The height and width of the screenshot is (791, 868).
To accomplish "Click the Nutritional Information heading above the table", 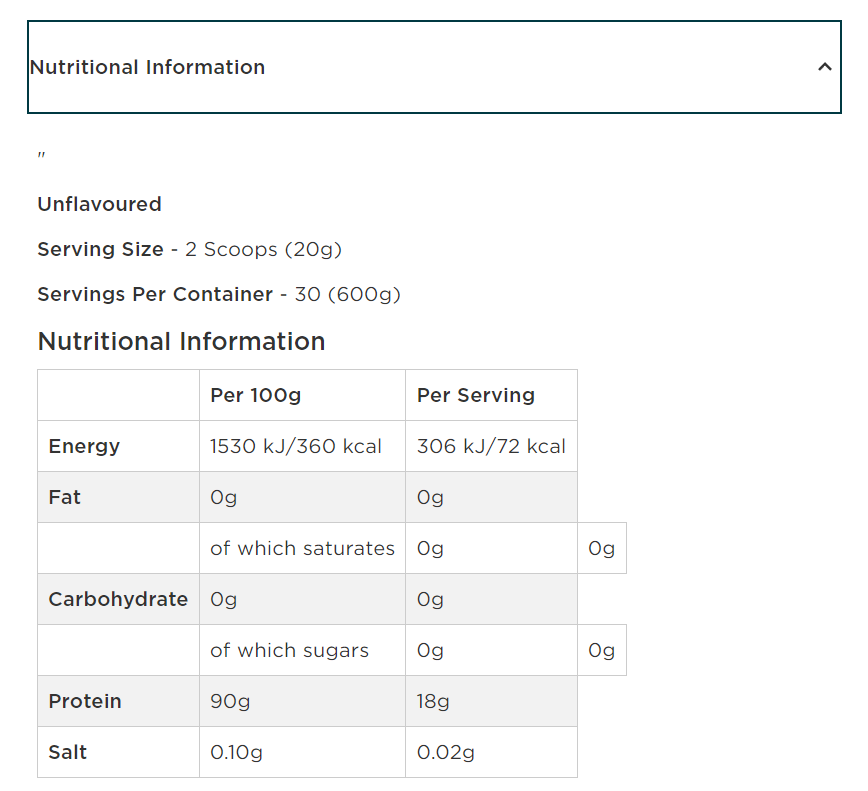I will pos(181,341).
